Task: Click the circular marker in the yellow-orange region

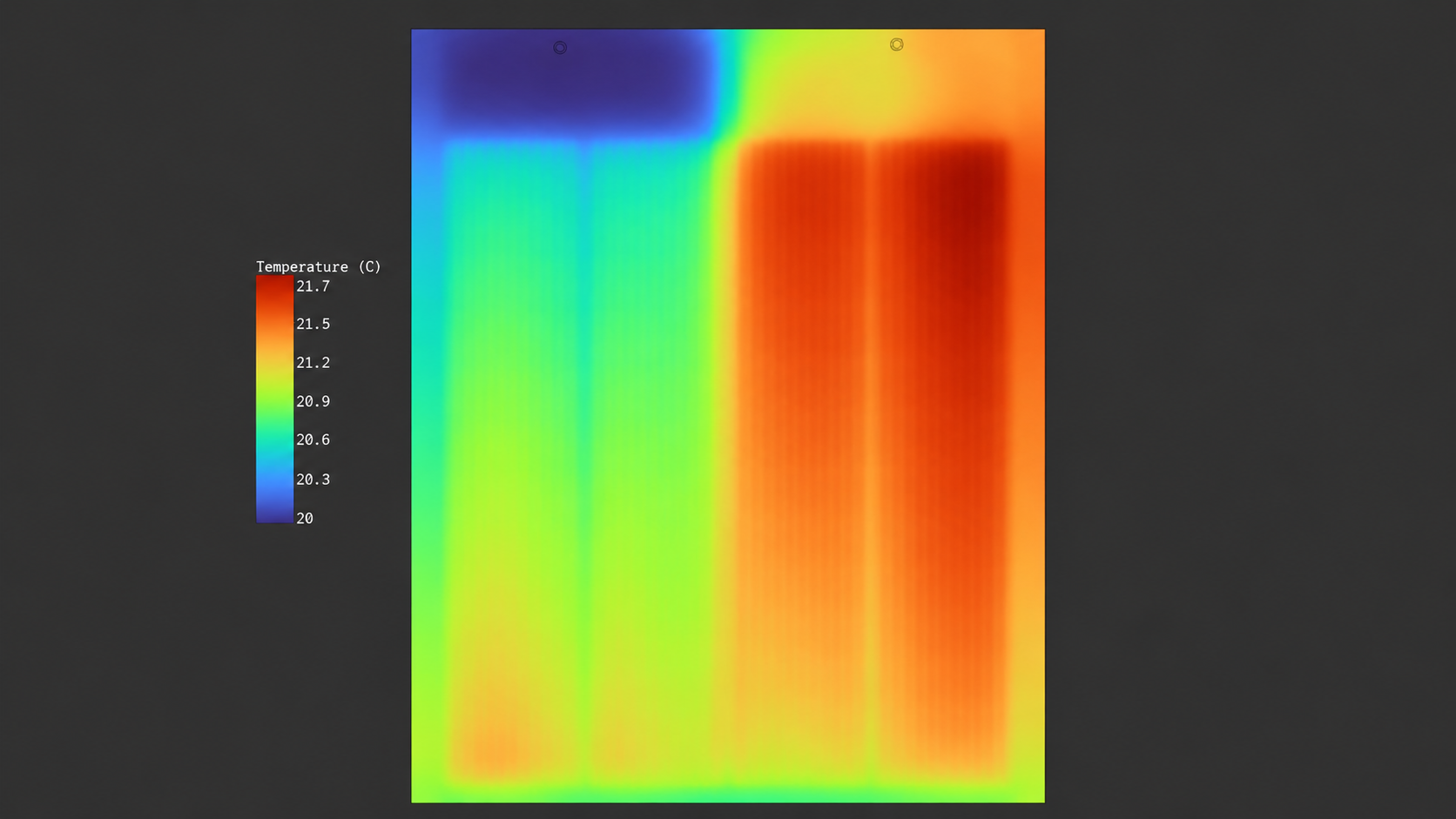Action: click(x=897, y=44)
